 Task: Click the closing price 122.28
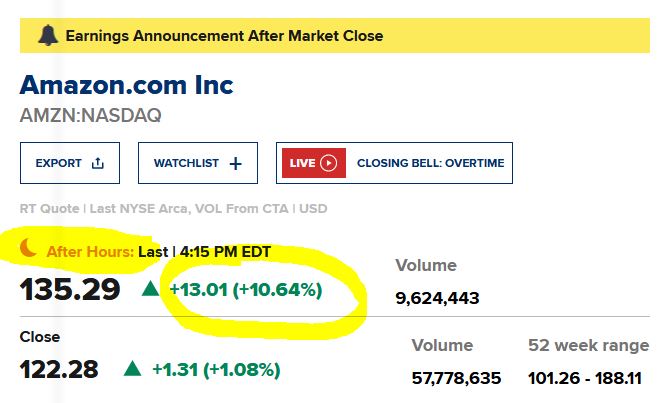click(59, 370)
